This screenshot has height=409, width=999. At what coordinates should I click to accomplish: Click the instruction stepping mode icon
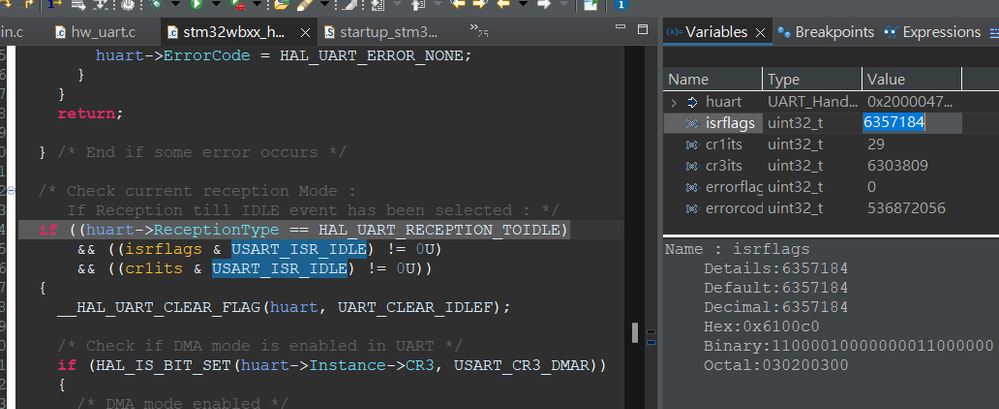click(x=53, y=4)
